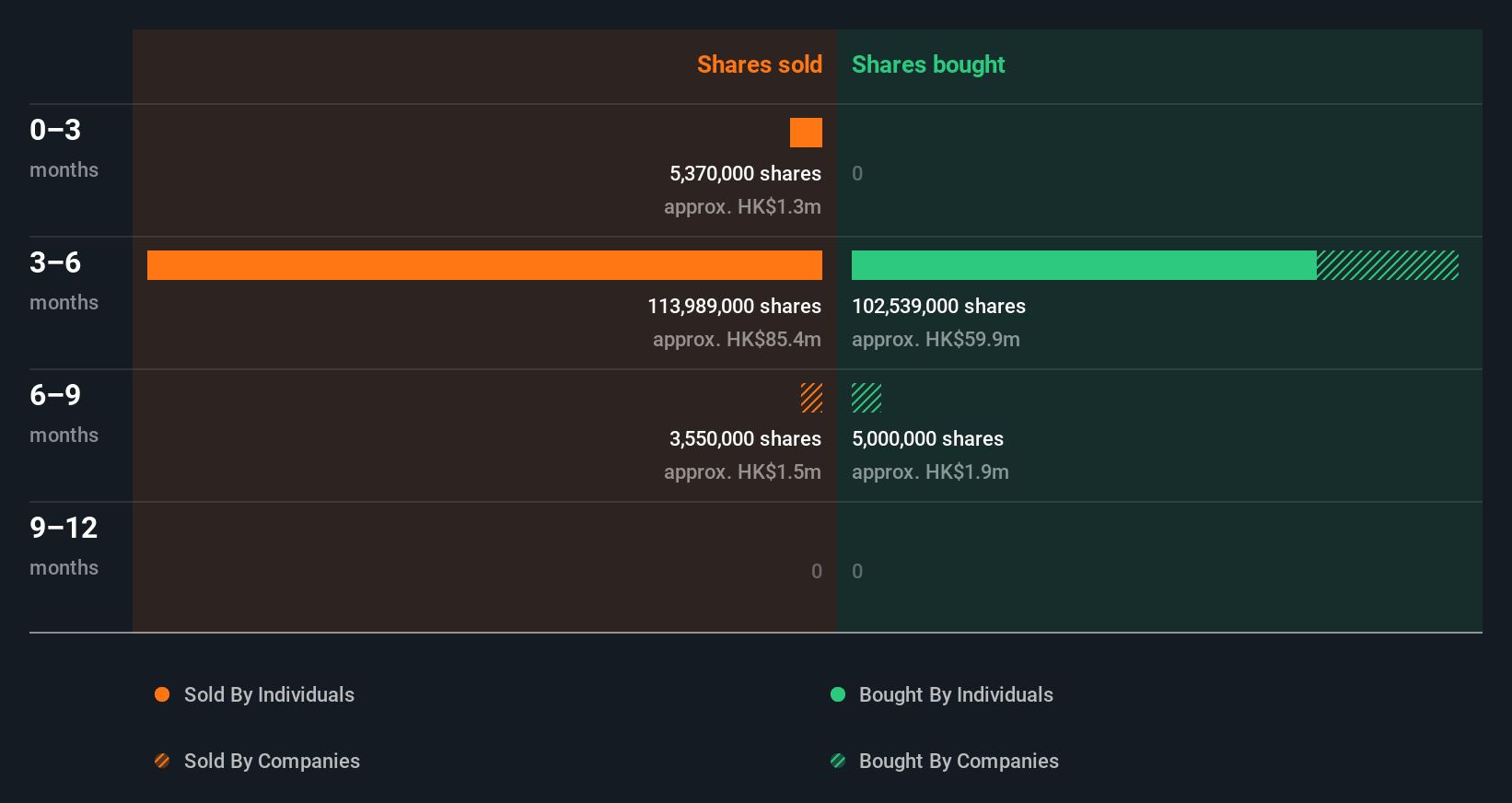
Task: Click the 3–6 months row label
Action: [x=64, y=281]
